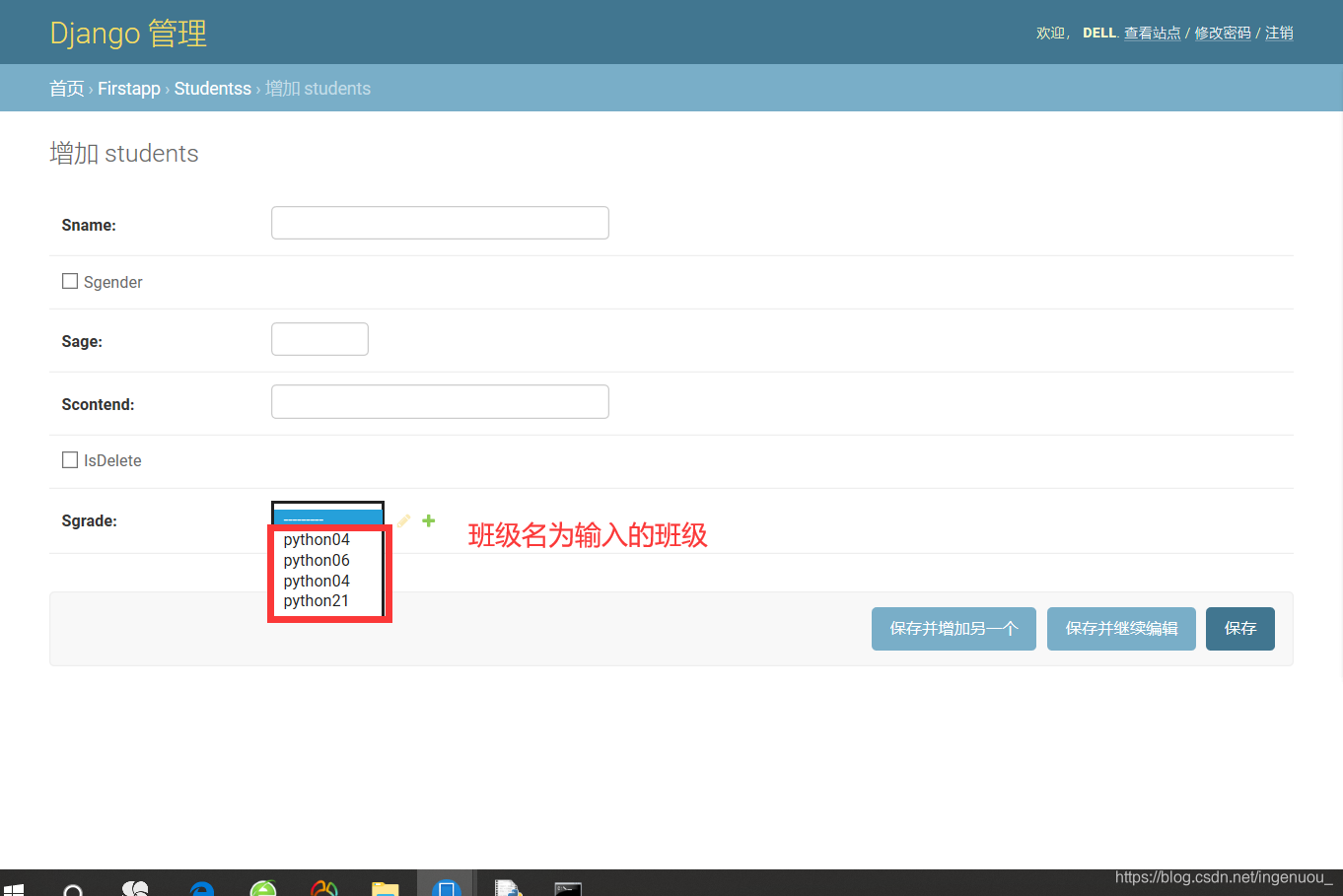
Task: Select the blank dashes option in Sgrade list
Action: [x=327, y=518]
